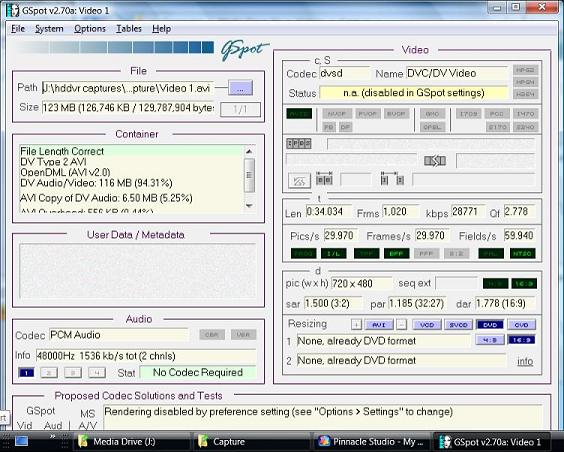Open the Options menu
564x452 pixels.
[90, 28]
